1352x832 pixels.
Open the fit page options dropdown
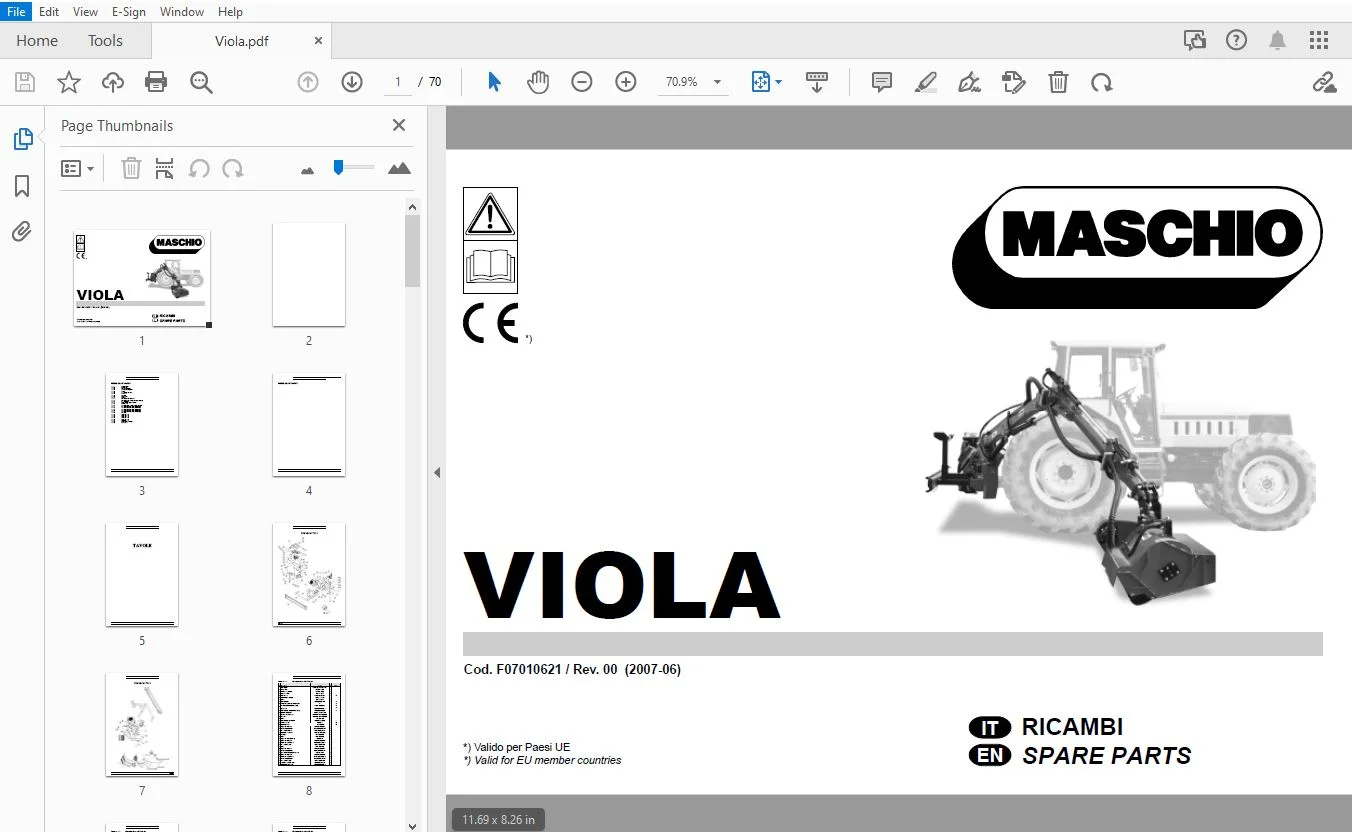(x=766, y=82)
